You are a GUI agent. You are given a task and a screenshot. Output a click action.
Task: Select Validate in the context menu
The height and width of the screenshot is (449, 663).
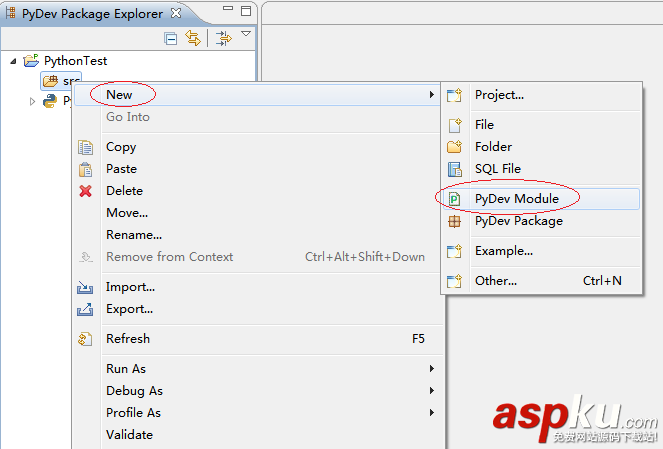tap(257, 435)
